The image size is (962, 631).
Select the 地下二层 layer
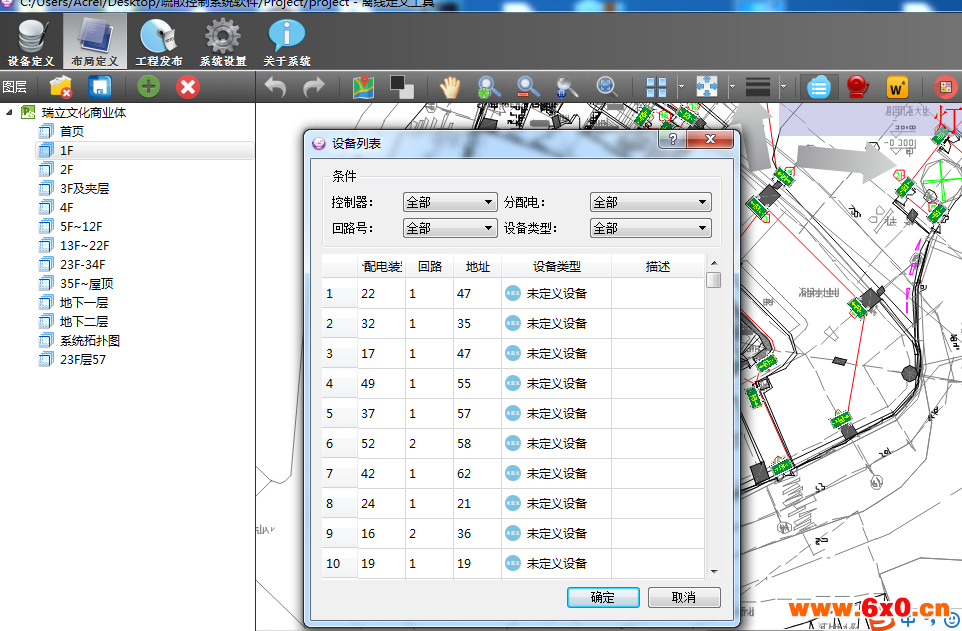[x=83, y=322]
